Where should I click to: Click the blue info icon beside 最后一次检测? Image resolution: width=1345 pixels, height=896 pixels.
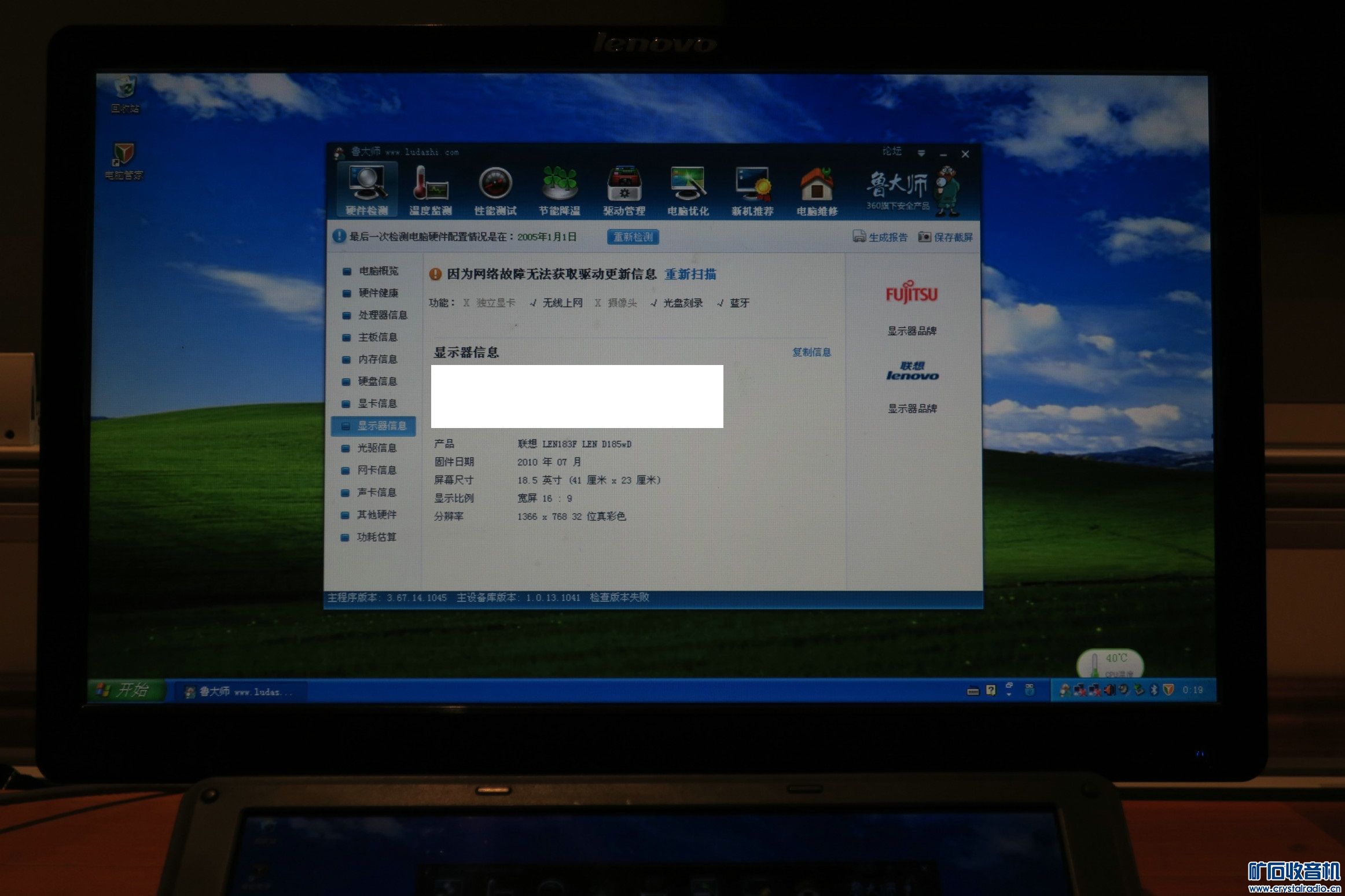(339, 237)
